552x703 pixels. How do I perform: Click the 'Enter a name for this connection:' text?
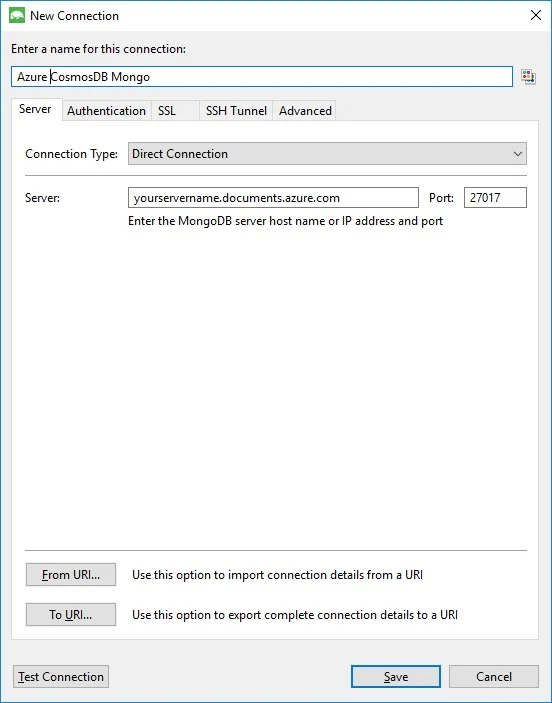[x=99, y=49]
